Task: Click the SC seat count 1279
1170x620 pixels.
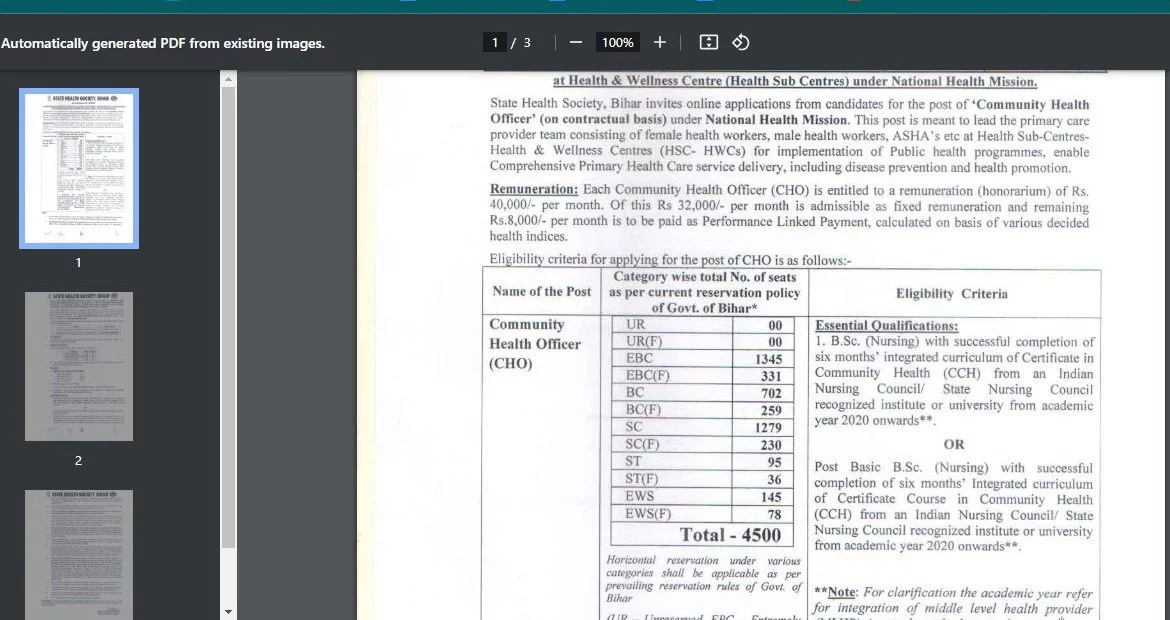Action: (x=768, y=428)
